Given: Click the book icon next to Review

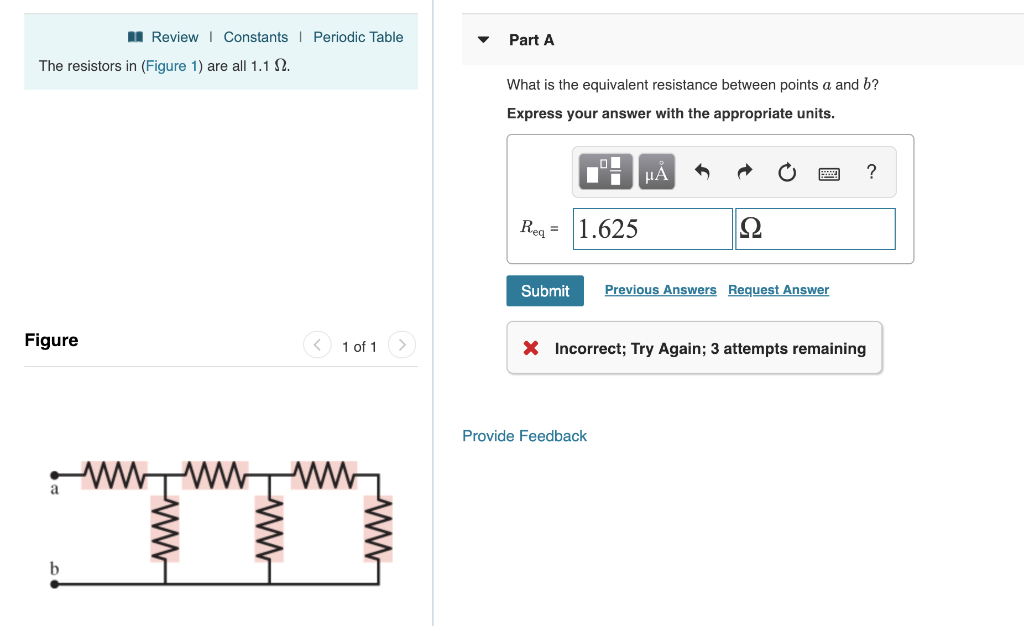Looking at the screenshot, I should pos(134,36).
